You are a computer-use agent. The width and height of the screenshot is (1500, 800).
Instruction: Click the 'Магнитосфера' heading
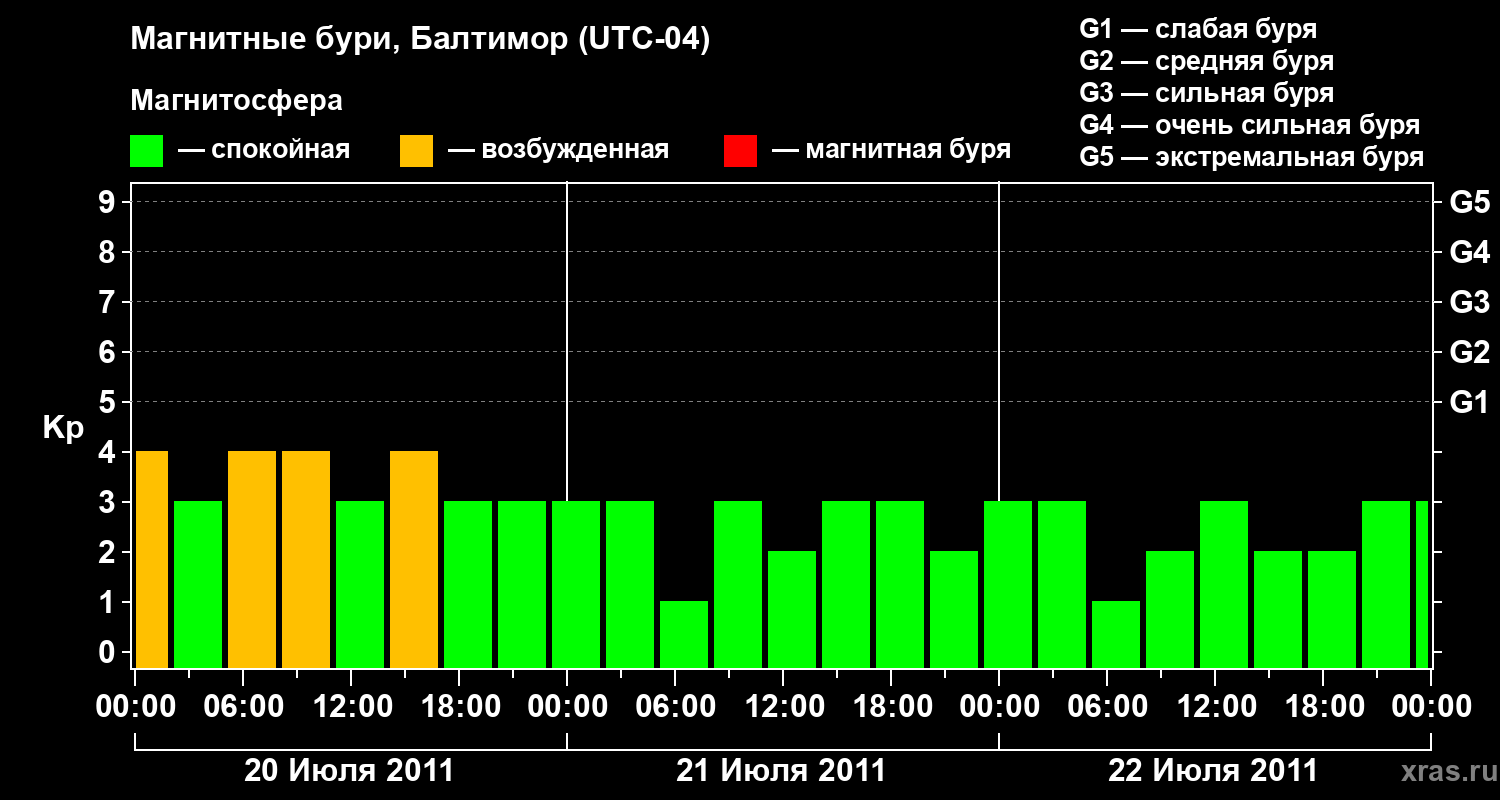click(237, 101)
